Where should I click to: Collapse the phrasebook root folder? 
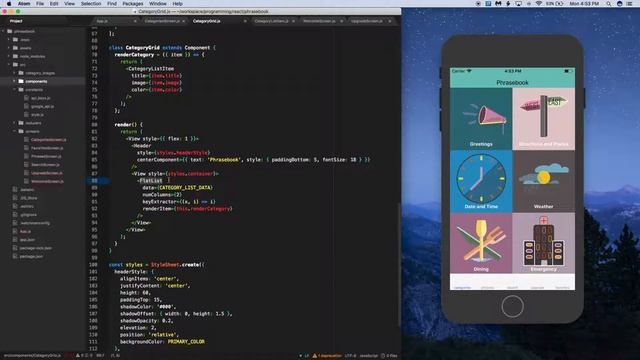4,31
